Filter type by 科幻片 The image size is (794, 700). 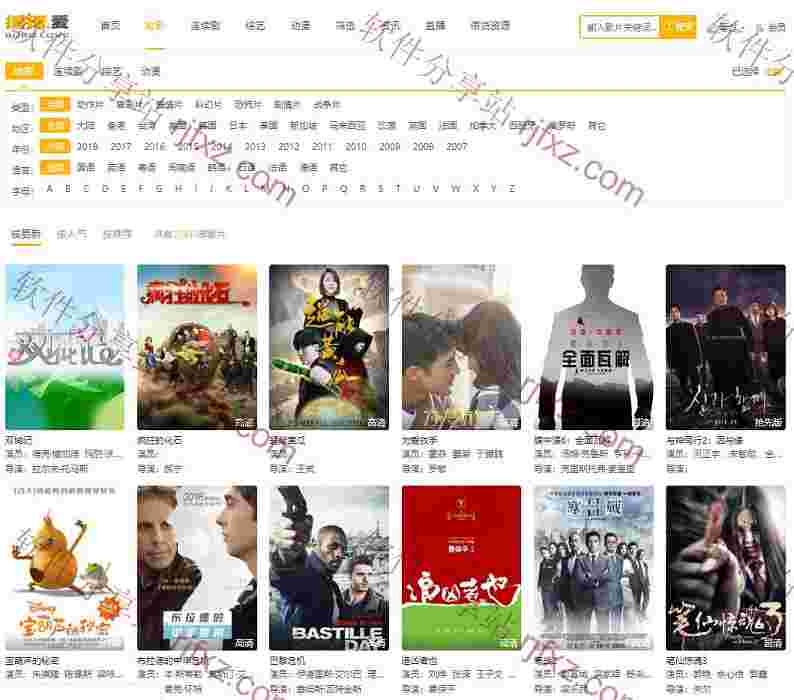208,105
